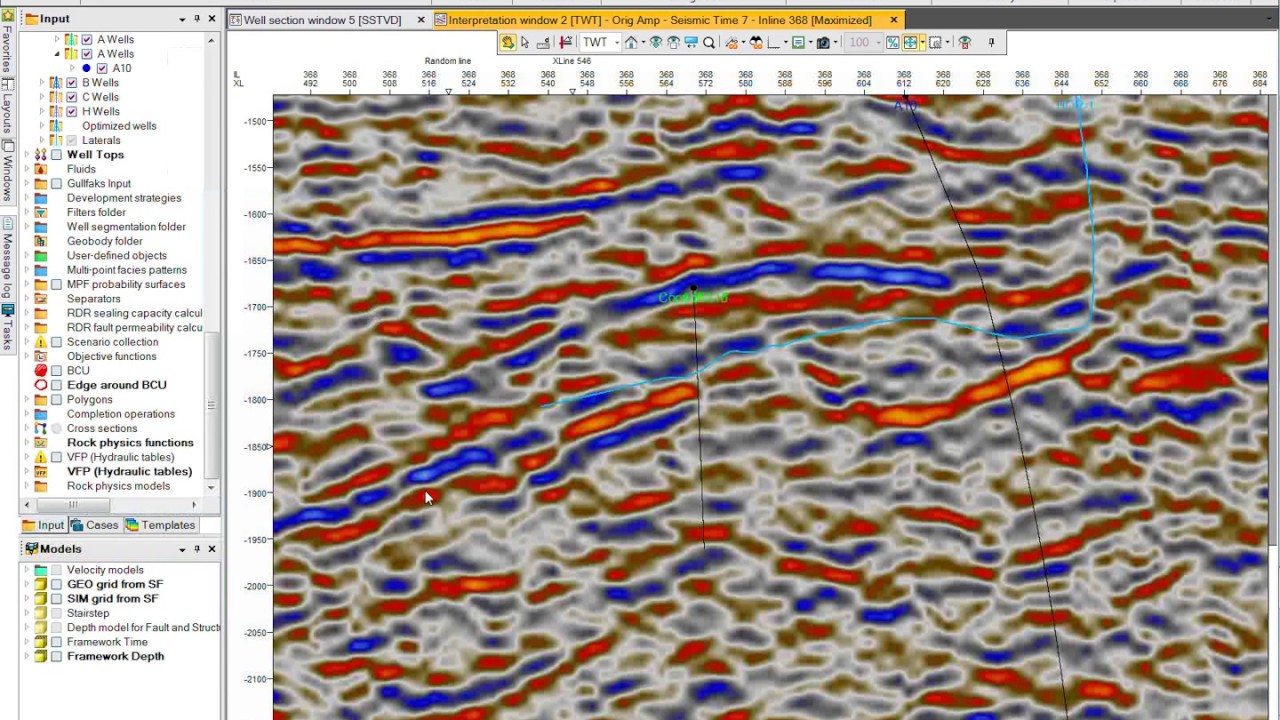Click the blue monitor display icon
The height and width of the screenshot is (720, 1280).
tap(691, 42)
